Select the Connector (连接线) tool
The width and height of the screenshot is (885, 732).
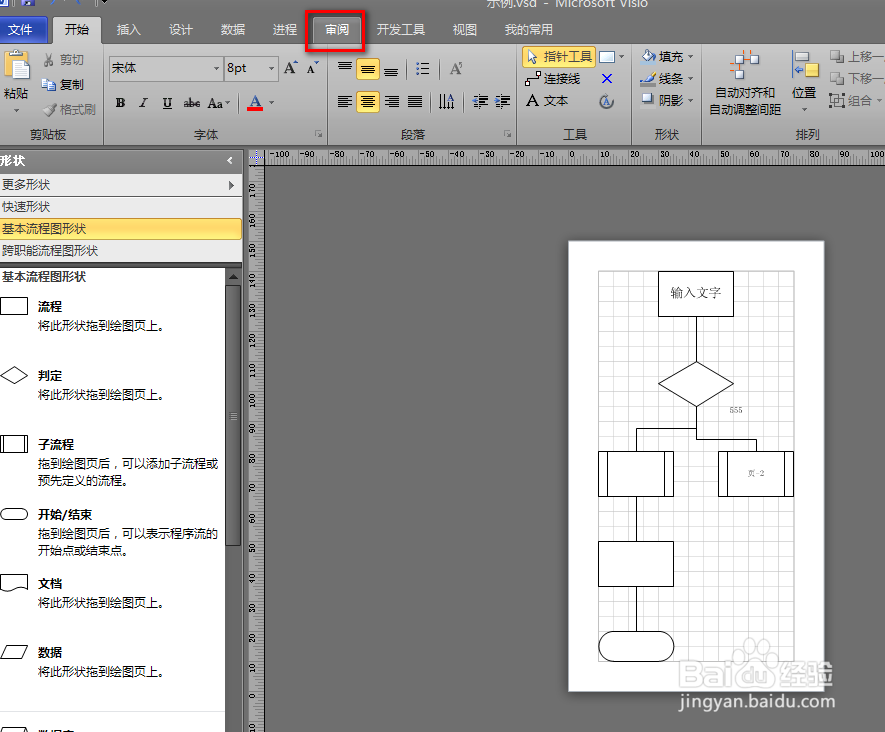click(x=553, y=79)
